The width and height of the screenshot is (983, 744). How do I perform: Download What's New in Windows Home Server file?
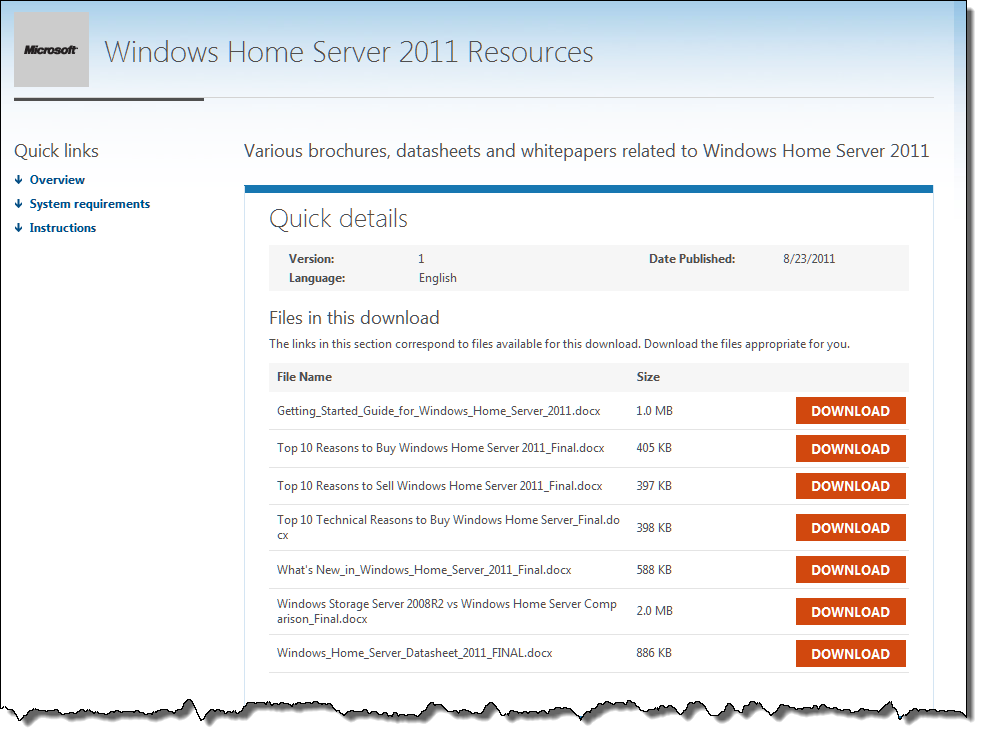(x=851, y=570)
